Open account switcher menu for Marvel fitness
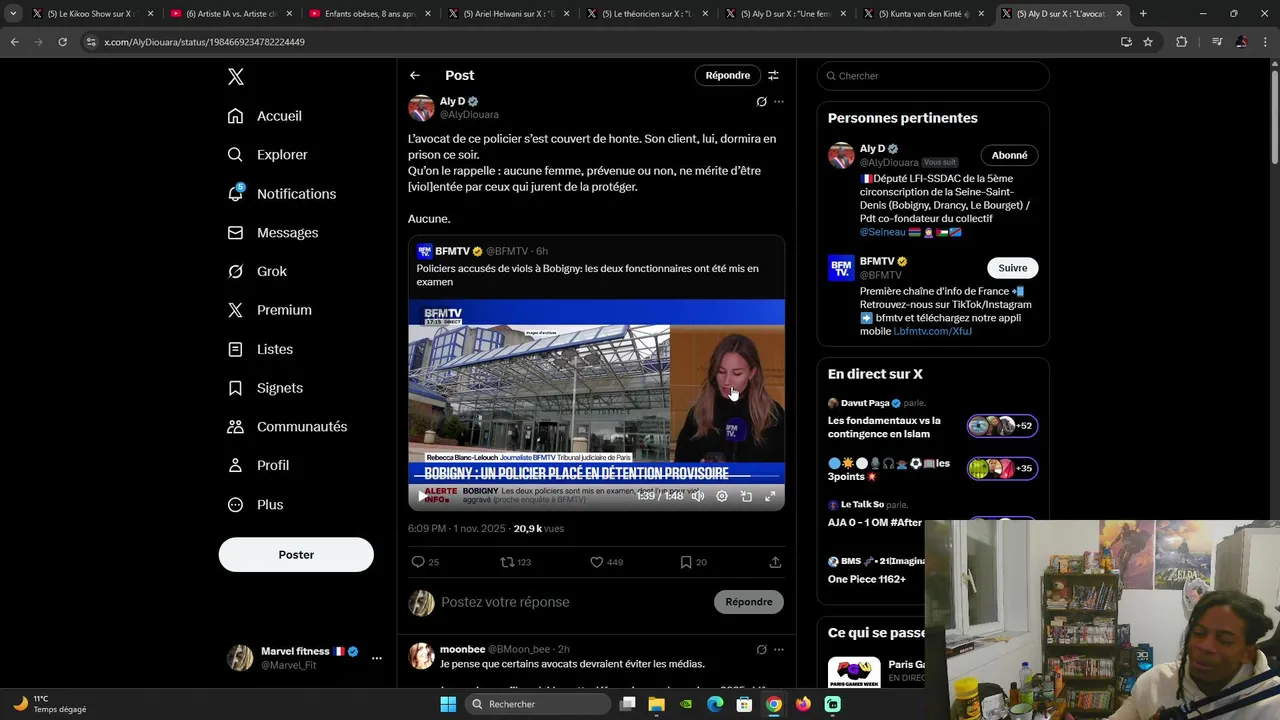This screenshot has width=1280, height=720. click(x=377, y=658)
